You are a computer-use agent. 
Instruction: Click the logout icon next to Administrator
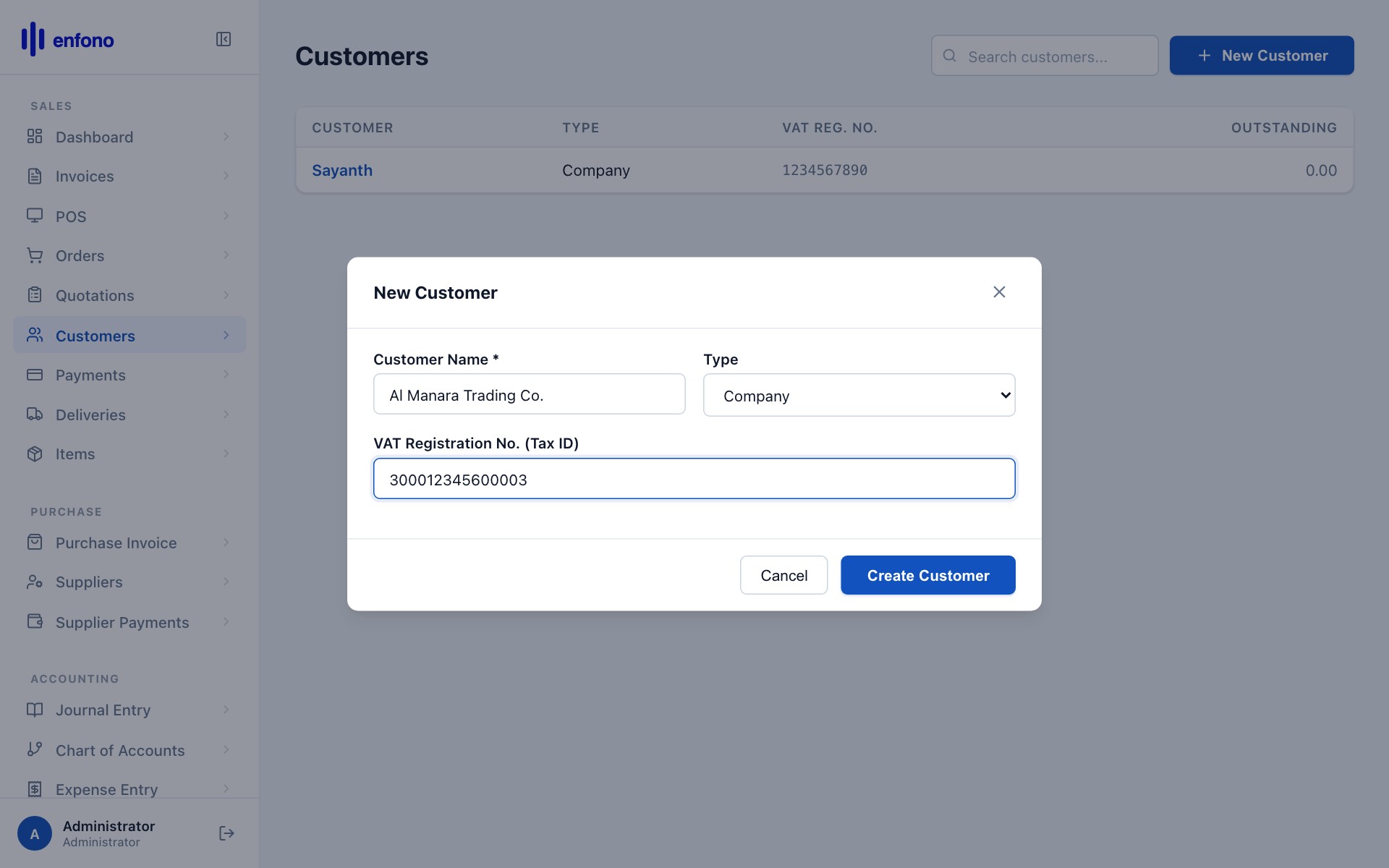click(x=226, y=833)
